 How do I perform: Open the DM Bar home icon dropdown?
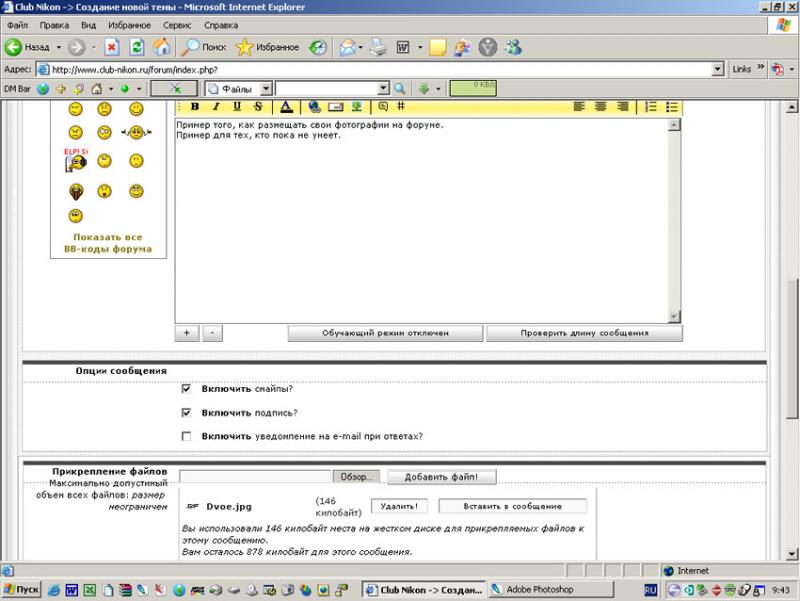click(111, 89)
